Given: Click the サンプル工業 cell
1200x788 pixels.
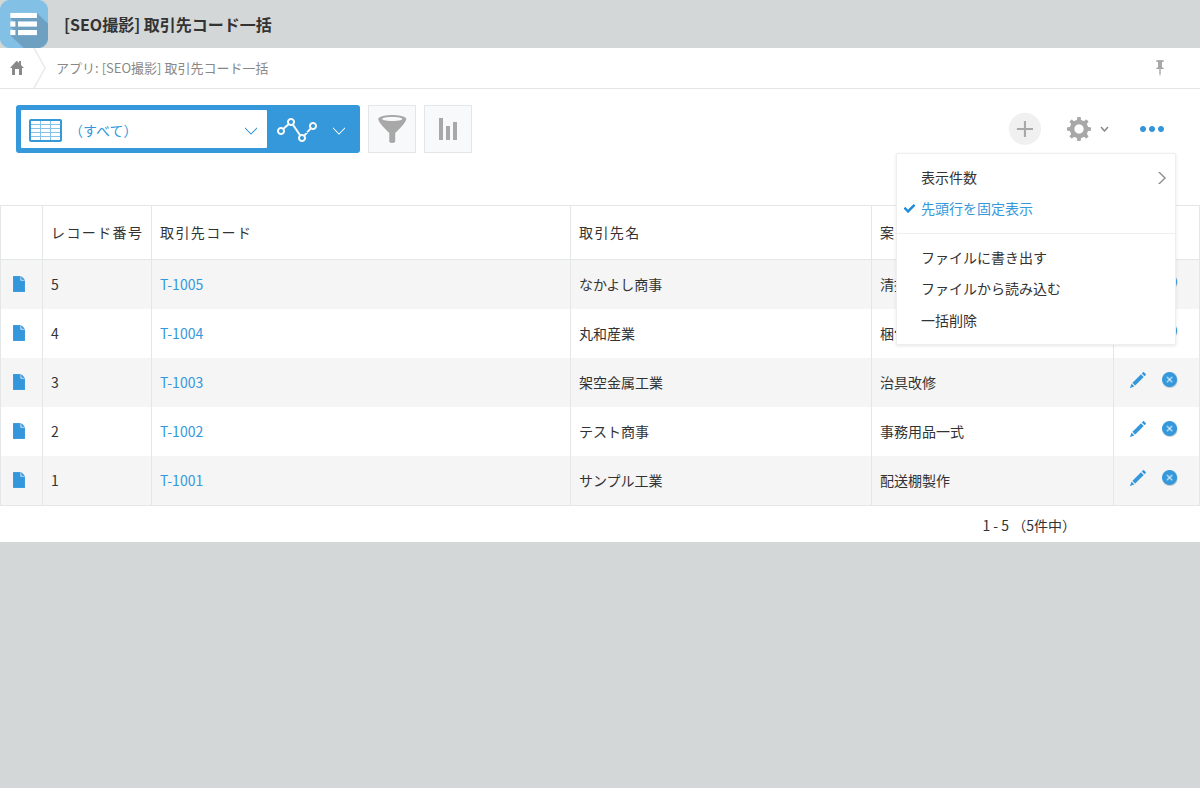Looking at the screenshot, I should [721, 481].
